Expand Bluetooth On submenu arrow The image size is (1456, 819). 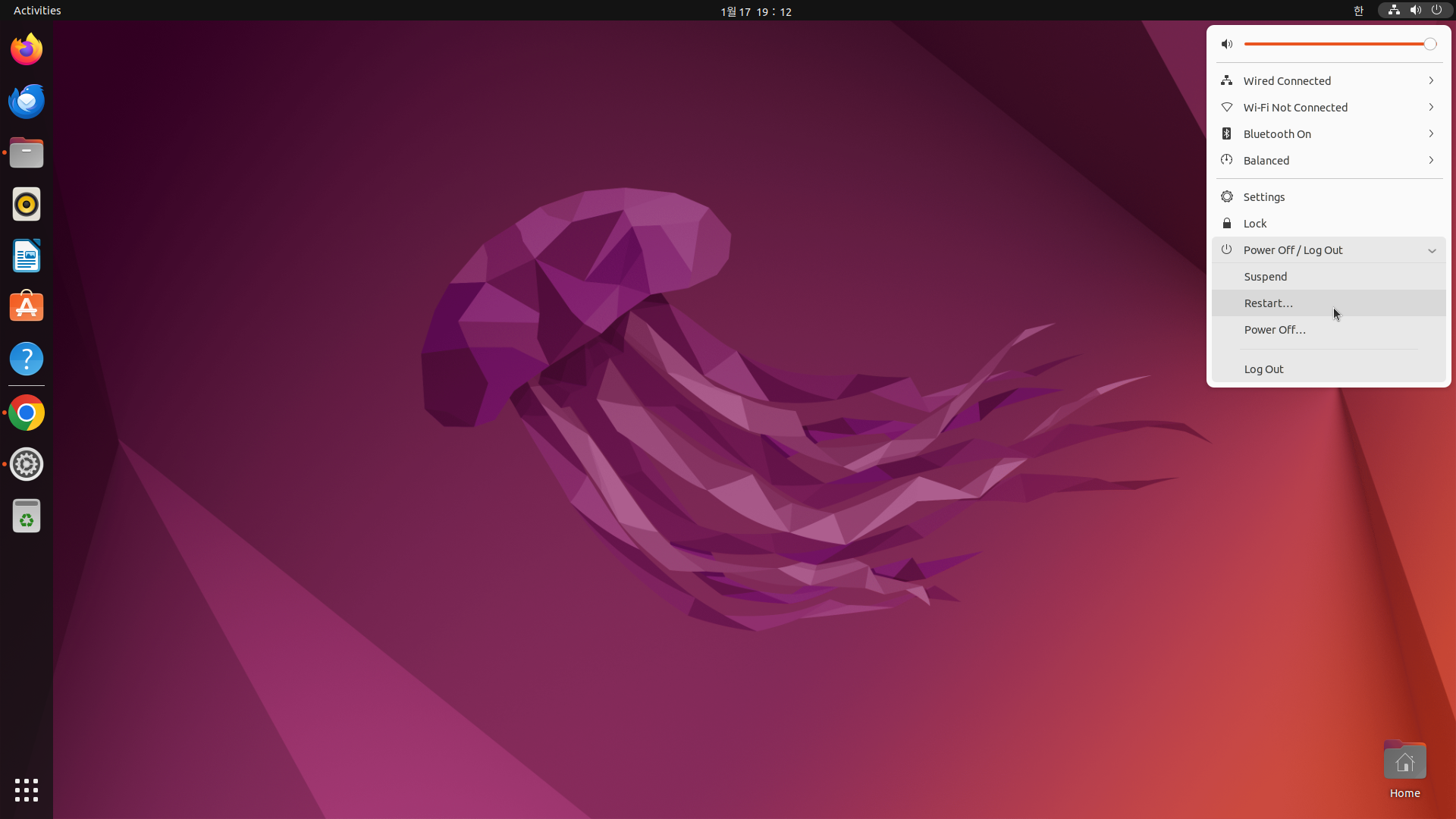coord(1431,133)
